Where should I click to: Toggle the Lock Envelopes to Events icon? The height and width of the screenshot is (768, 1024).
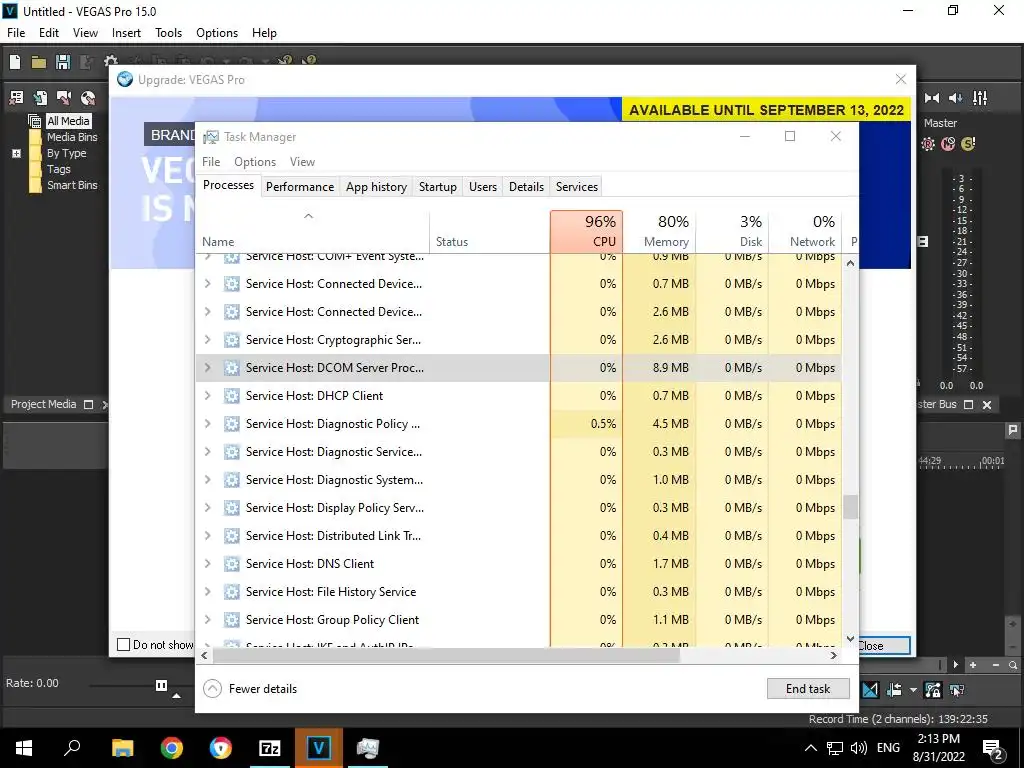(x=933, y=690)
